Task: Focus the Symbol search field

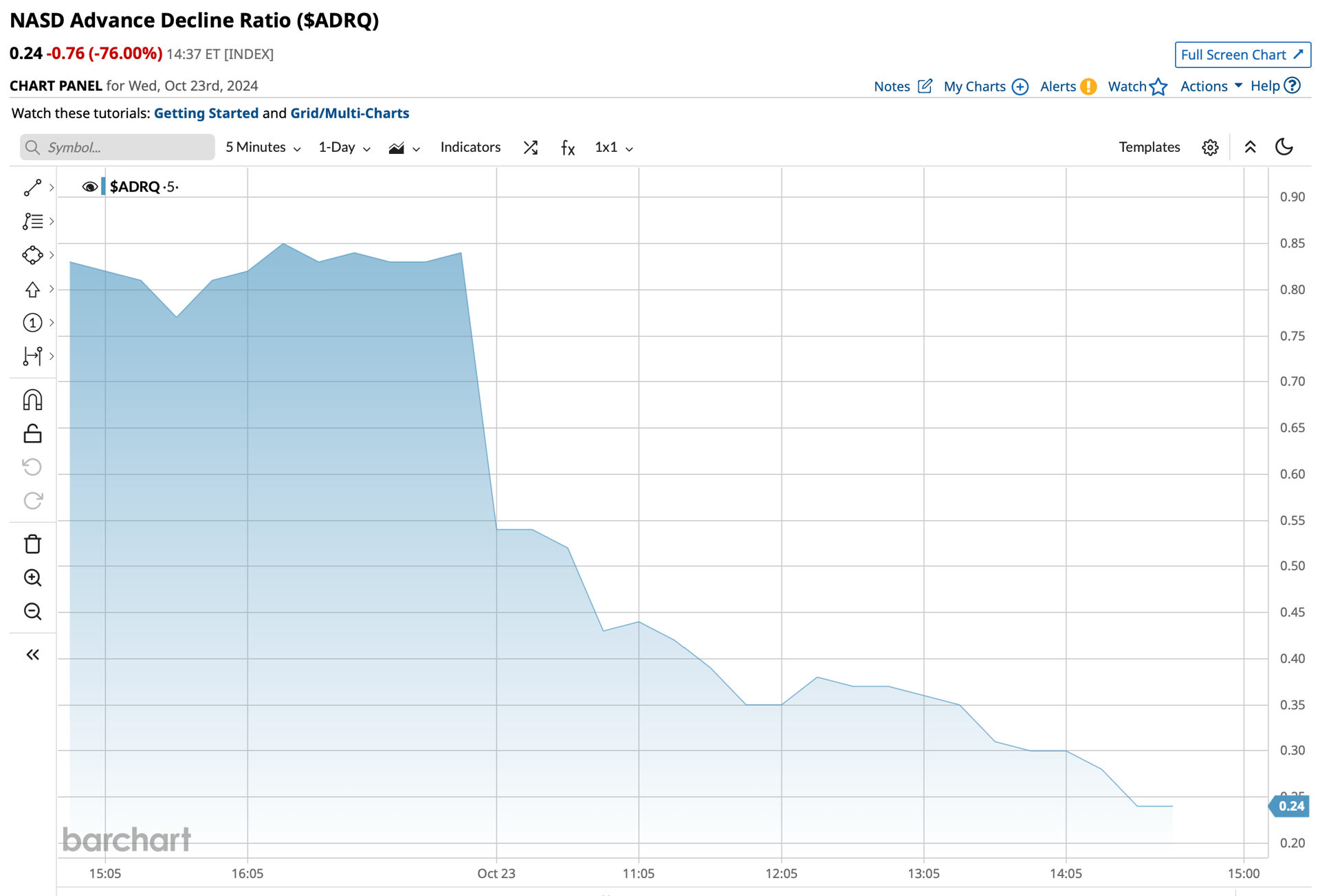Action: pos(117,147)
